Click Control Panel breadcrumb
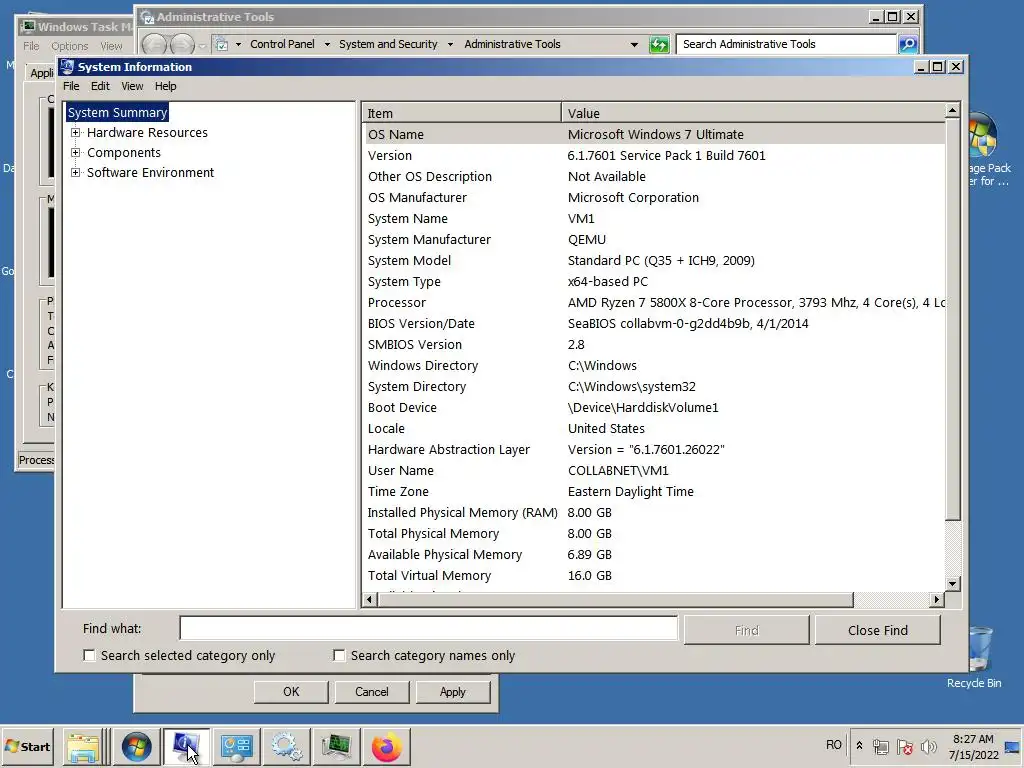This screenshot has height=768, width=1024. pos(282,44)
